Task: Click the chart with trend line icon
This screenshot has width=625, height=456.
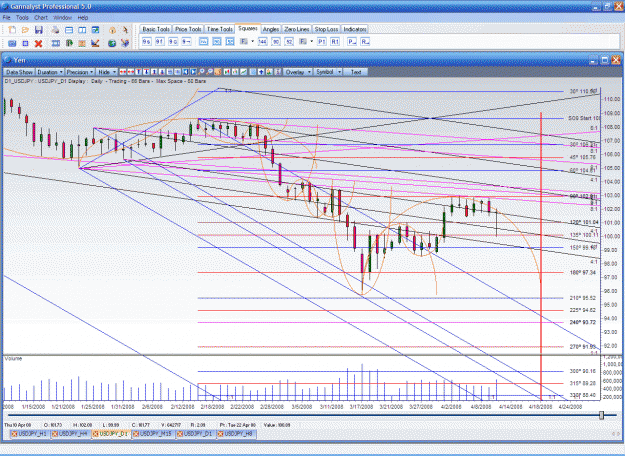Action: tap(95, 43)
